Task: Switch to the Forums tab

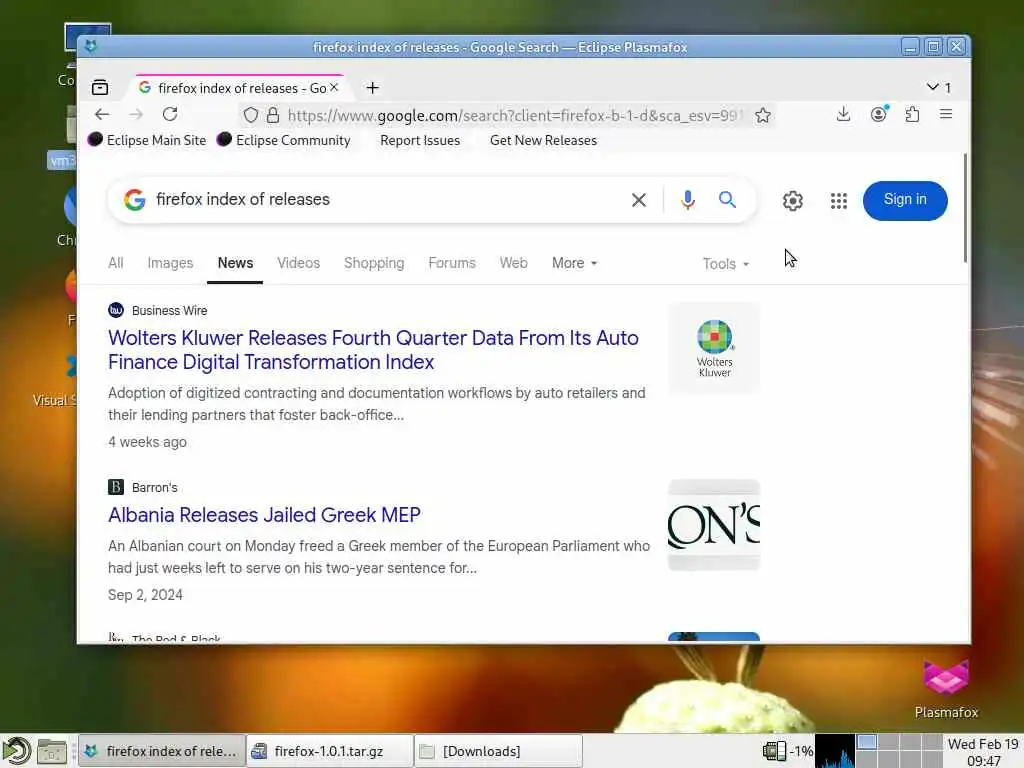Action: coord(452,263)
